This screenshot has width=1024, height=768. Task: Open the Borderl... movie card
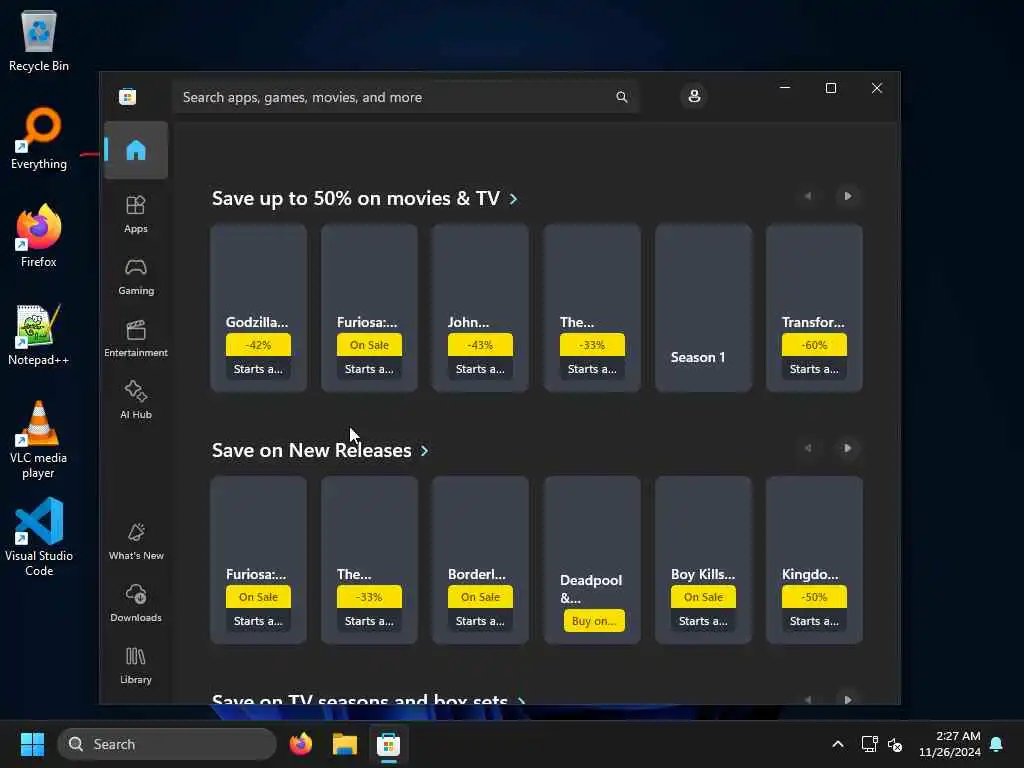click(481, 560)
